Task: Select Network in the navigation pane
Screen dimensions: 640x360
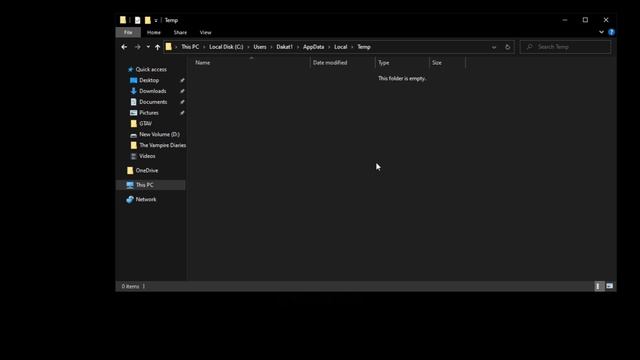Action: (146, 199)
